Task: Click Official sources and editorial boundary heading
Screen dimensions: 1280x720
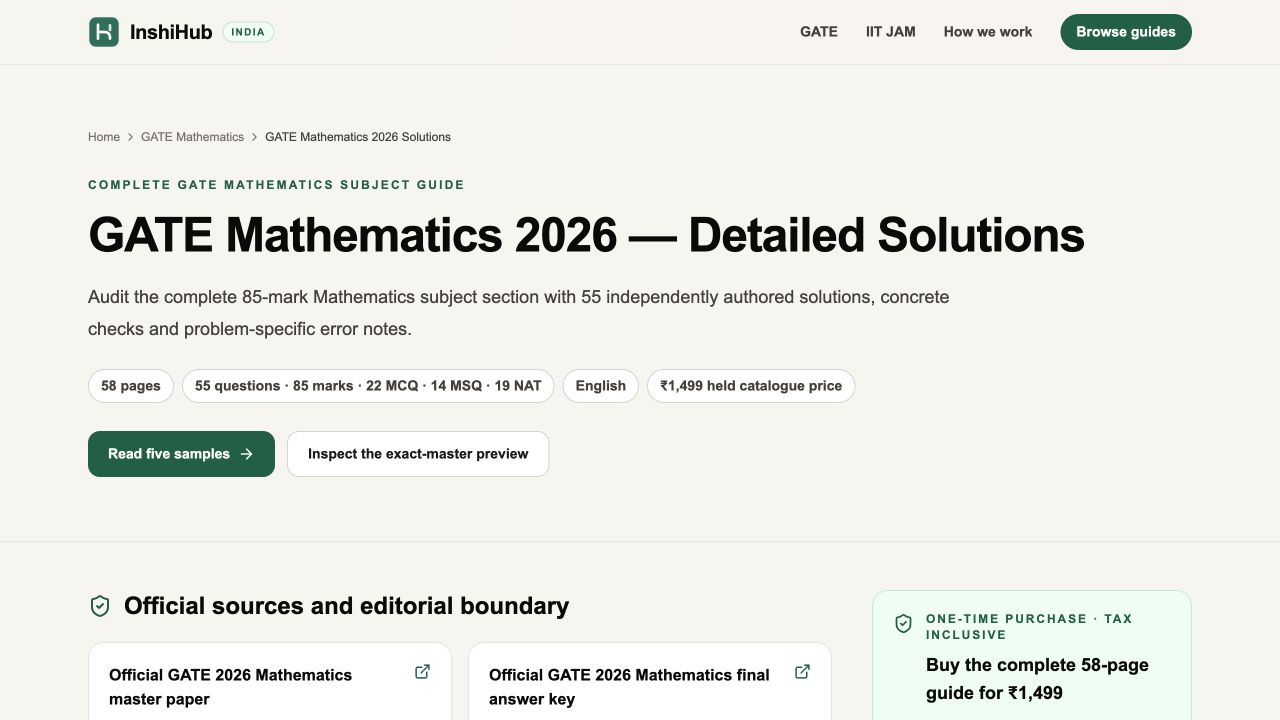Action: (346, 606)
